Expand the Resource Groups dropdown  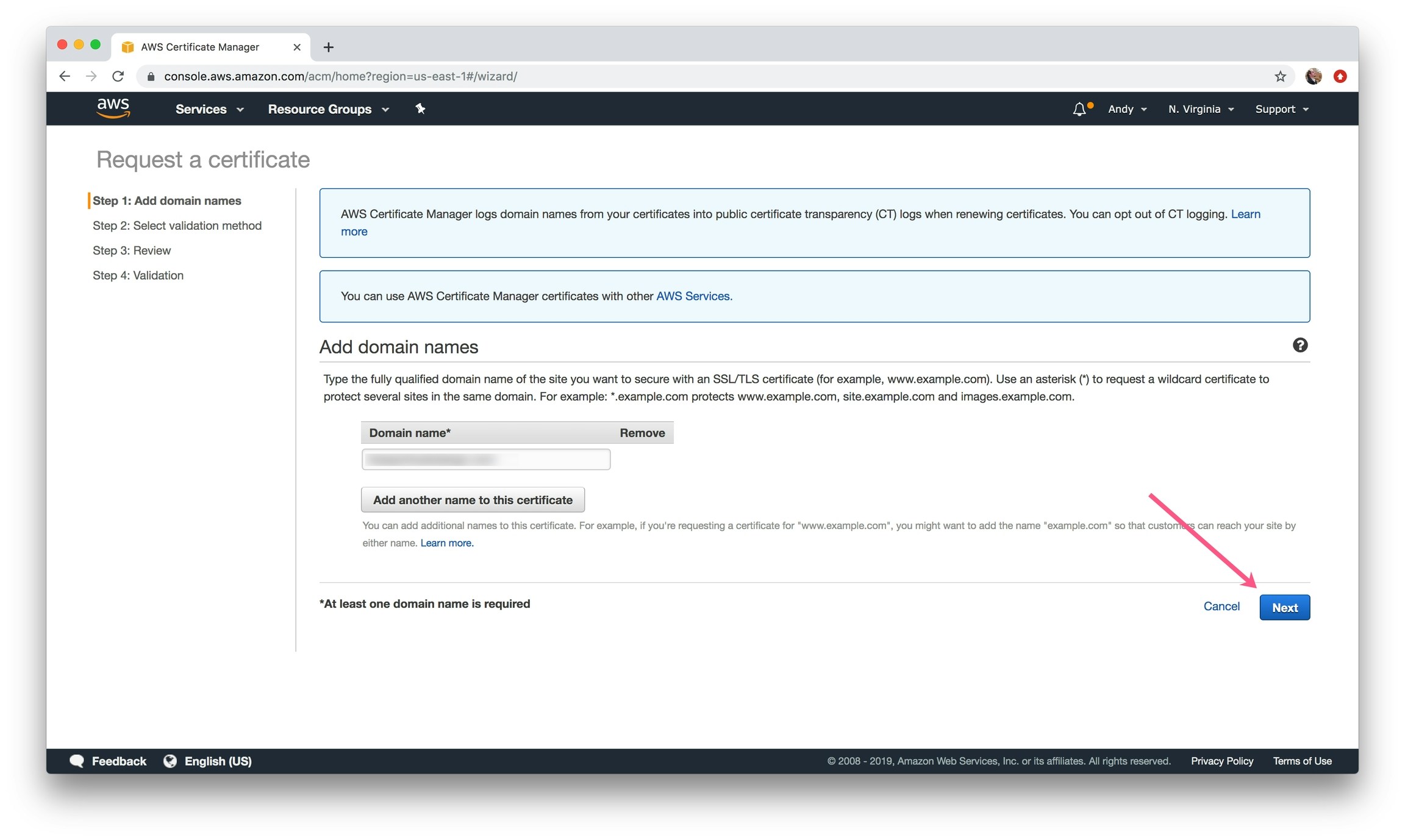pos(328,109)
